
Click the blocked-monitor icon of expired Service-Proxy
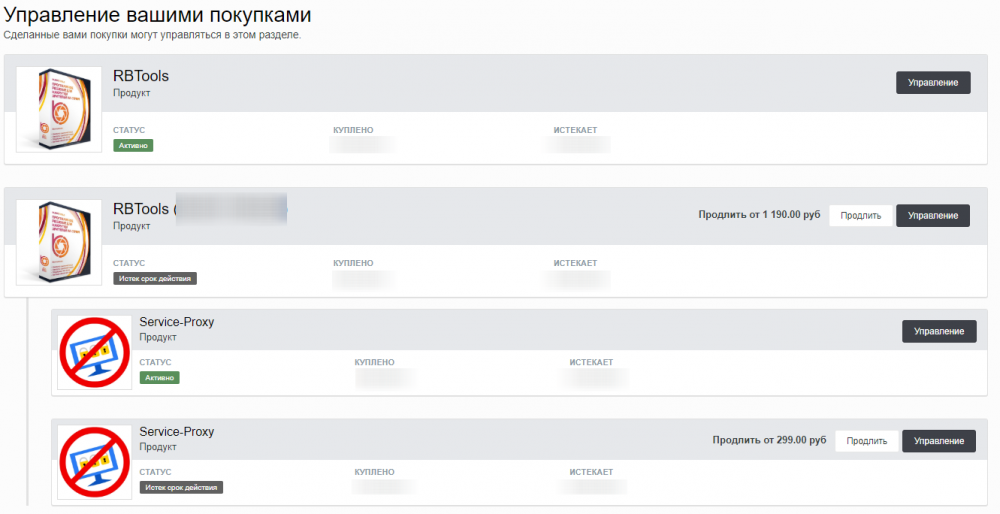click(x=94, y=462)
